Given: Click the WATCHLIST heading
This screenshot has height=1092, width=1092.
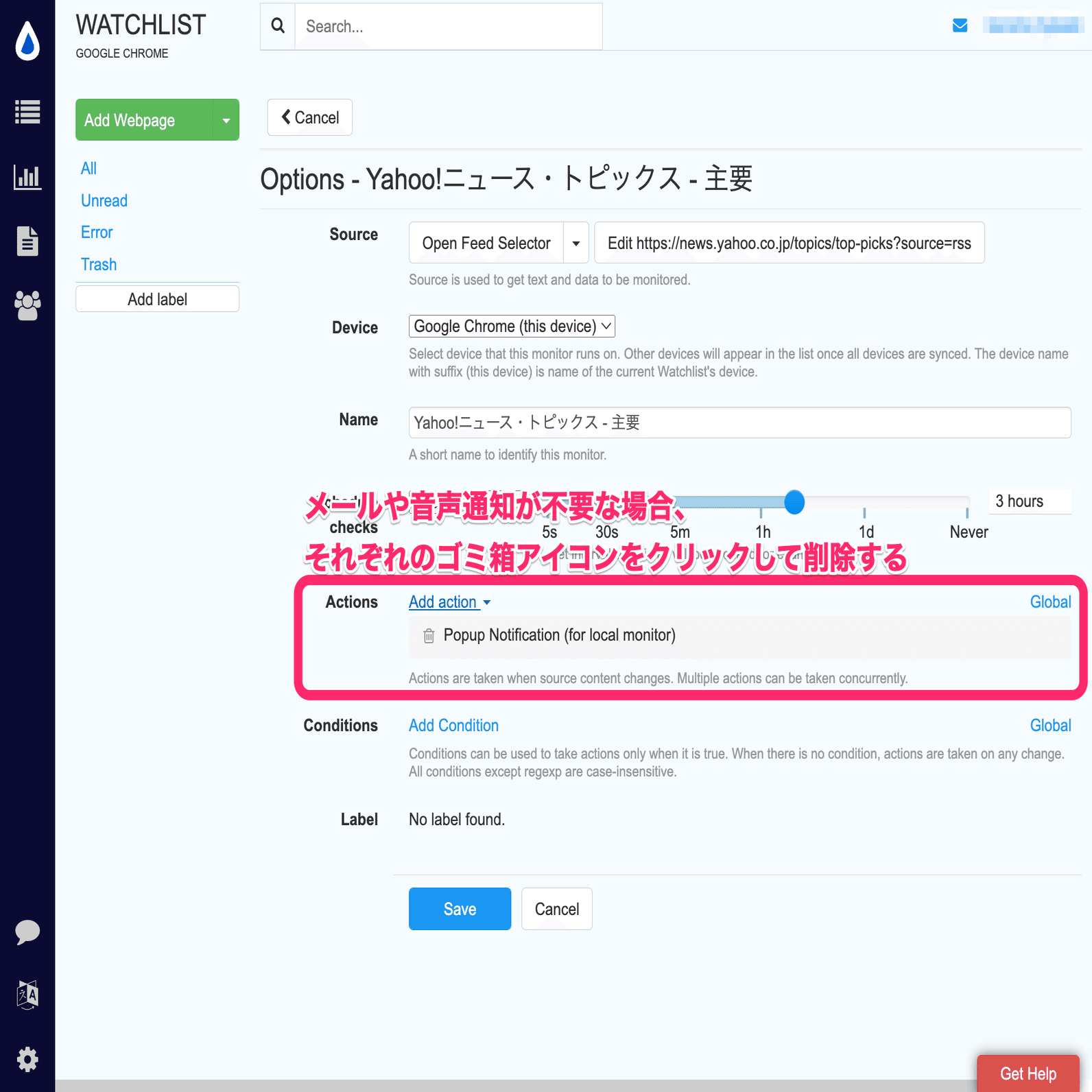Looking at the screenshot, I should click(x=141, y=25).
